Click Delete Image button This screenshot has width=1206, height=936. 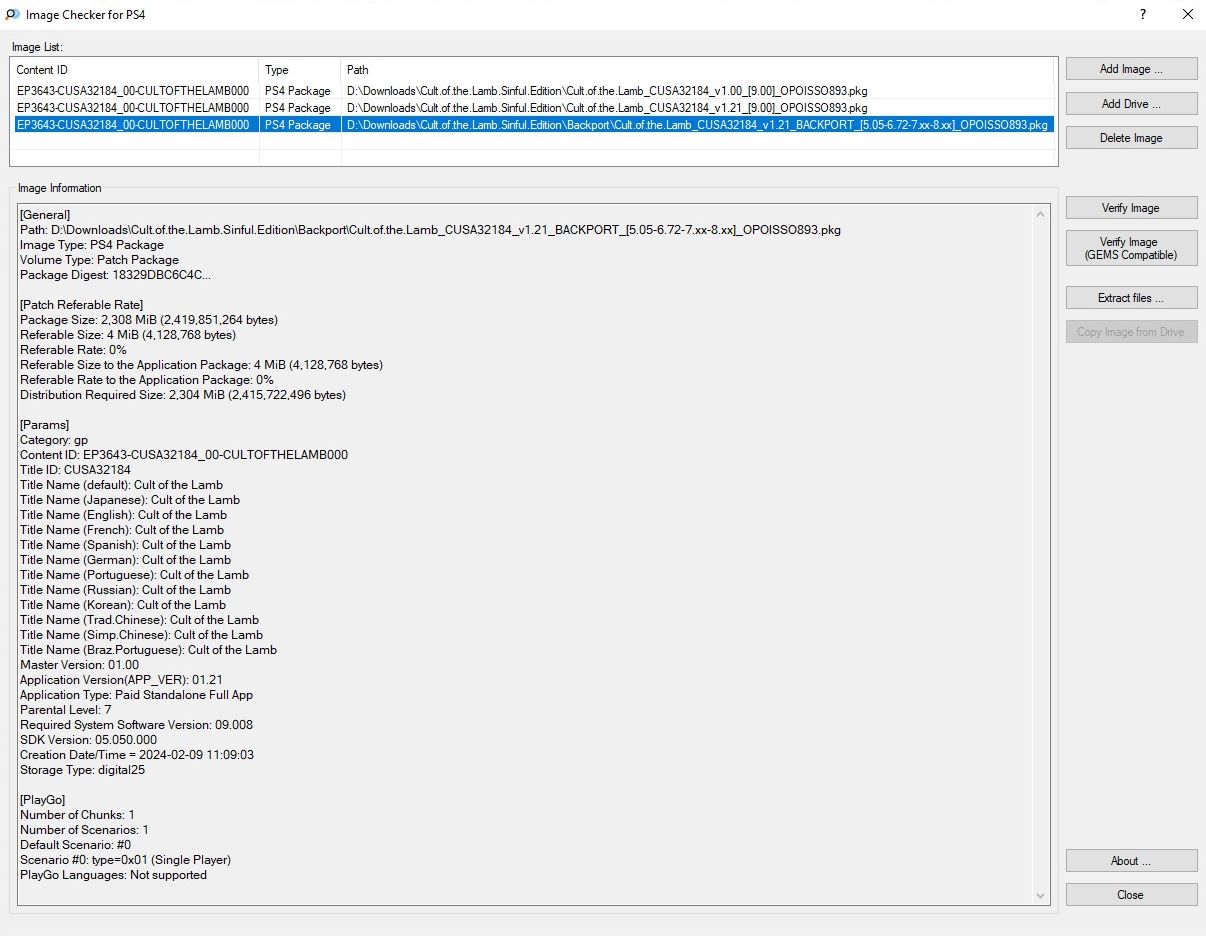1131,138
